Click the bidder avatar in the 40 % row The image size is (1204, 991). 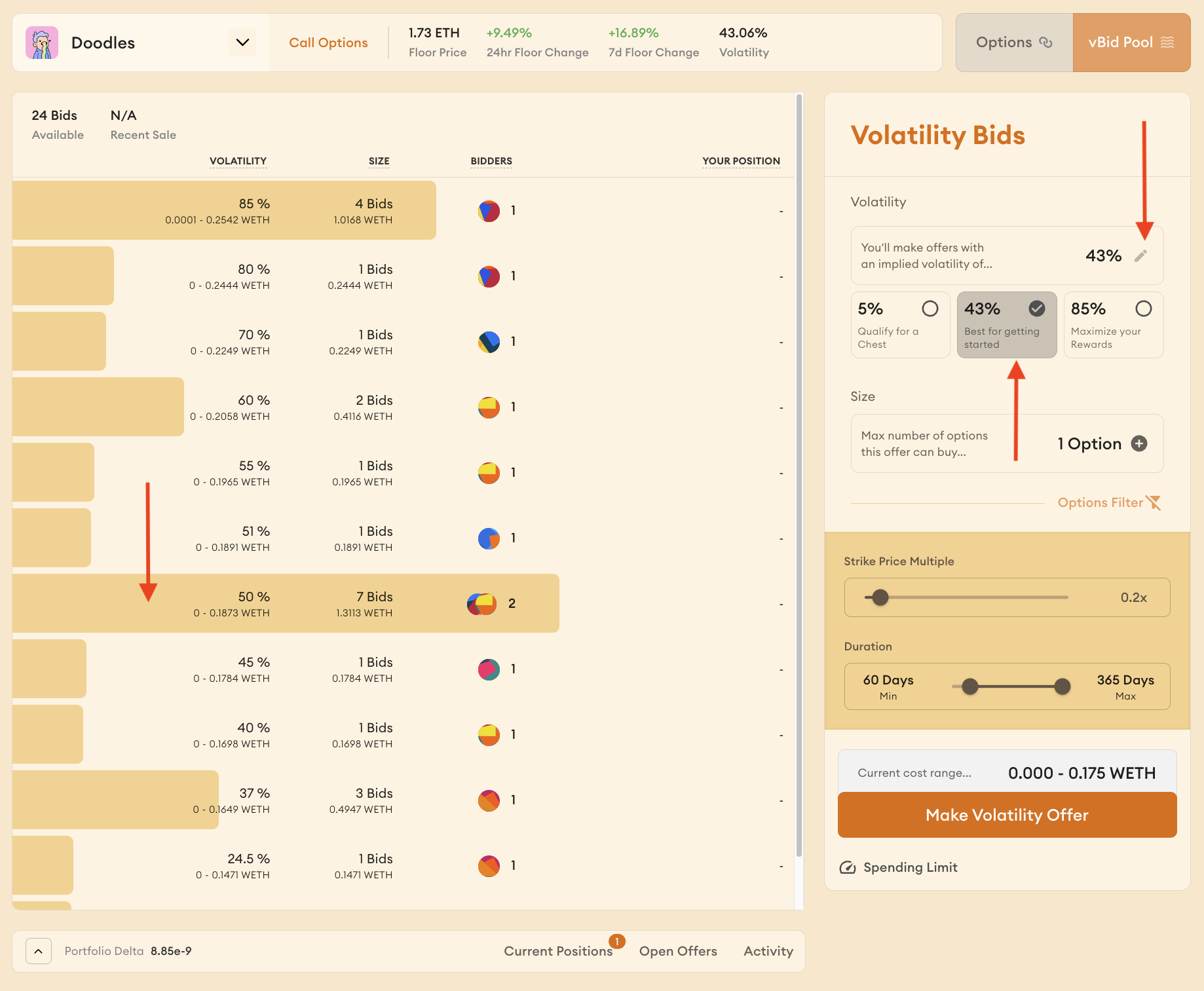pos(489,735)
